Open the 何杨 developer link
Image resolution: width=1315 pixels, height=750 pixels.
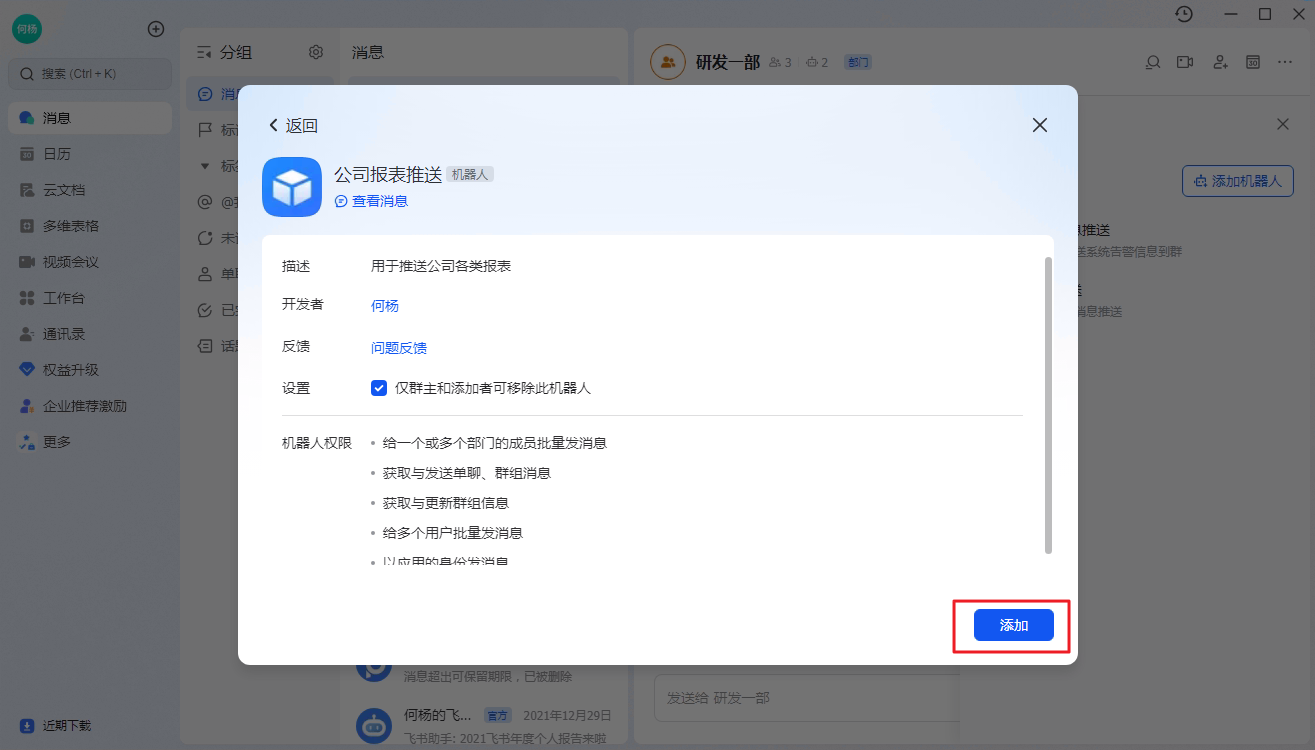[385, 305]
